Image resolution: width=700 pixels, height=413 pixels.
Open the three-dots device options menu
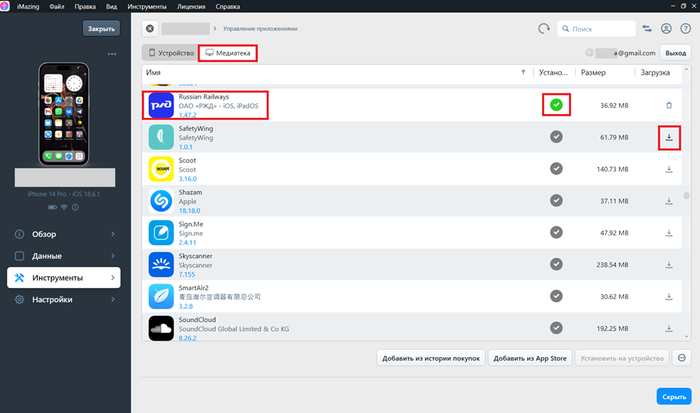pyautogui.click(x=112, y=54)
